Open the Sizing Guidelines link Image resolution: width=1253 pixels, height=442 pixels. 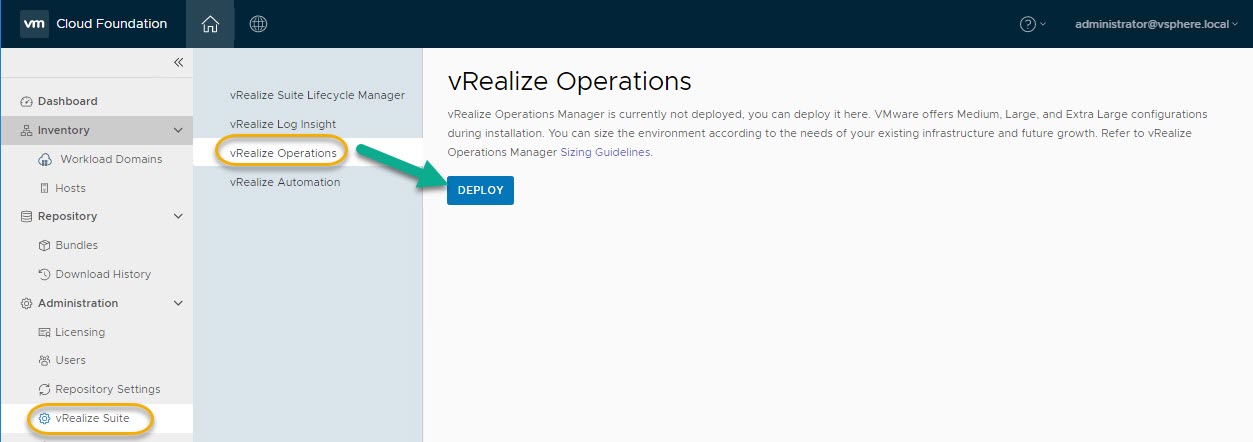coord(605,152)
